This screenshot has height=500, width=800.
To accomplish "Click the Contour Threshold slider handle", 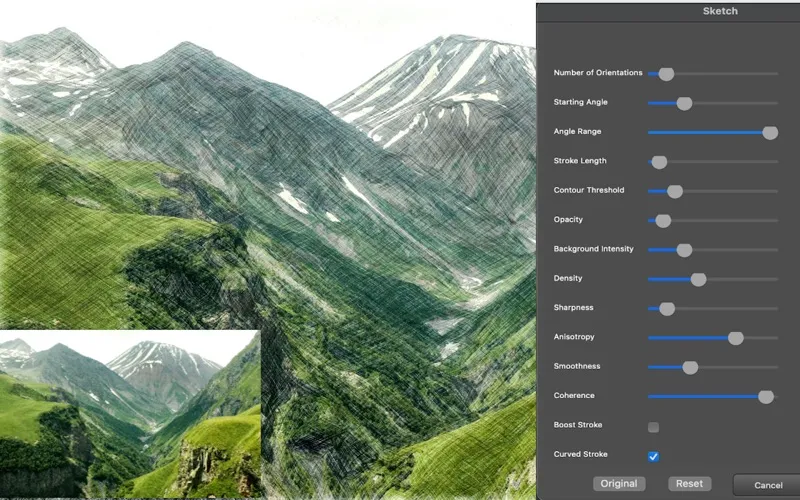I will (x=674, y=191).
